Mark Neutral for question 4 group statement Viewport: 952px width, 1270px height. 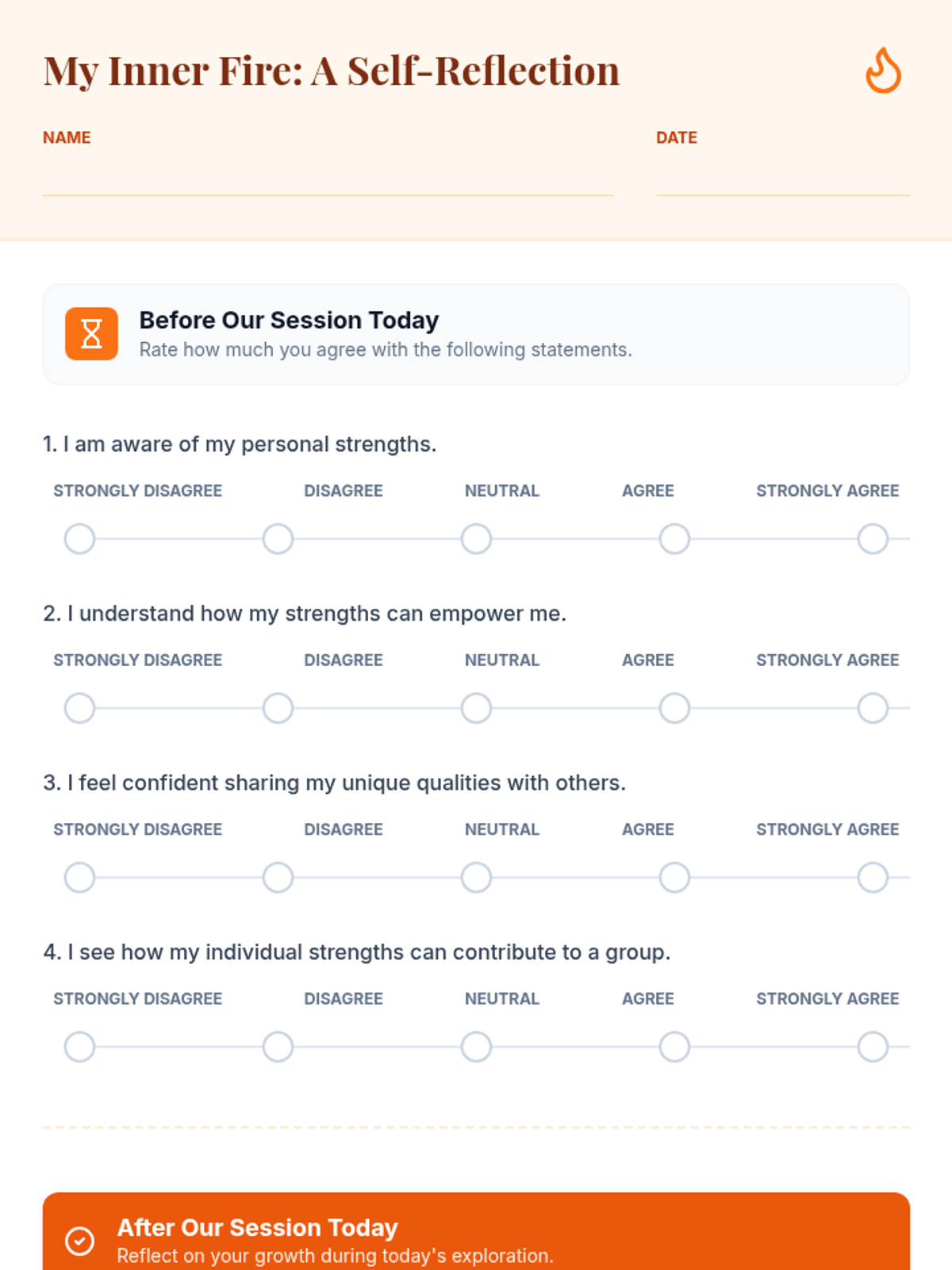point(476,1047)
